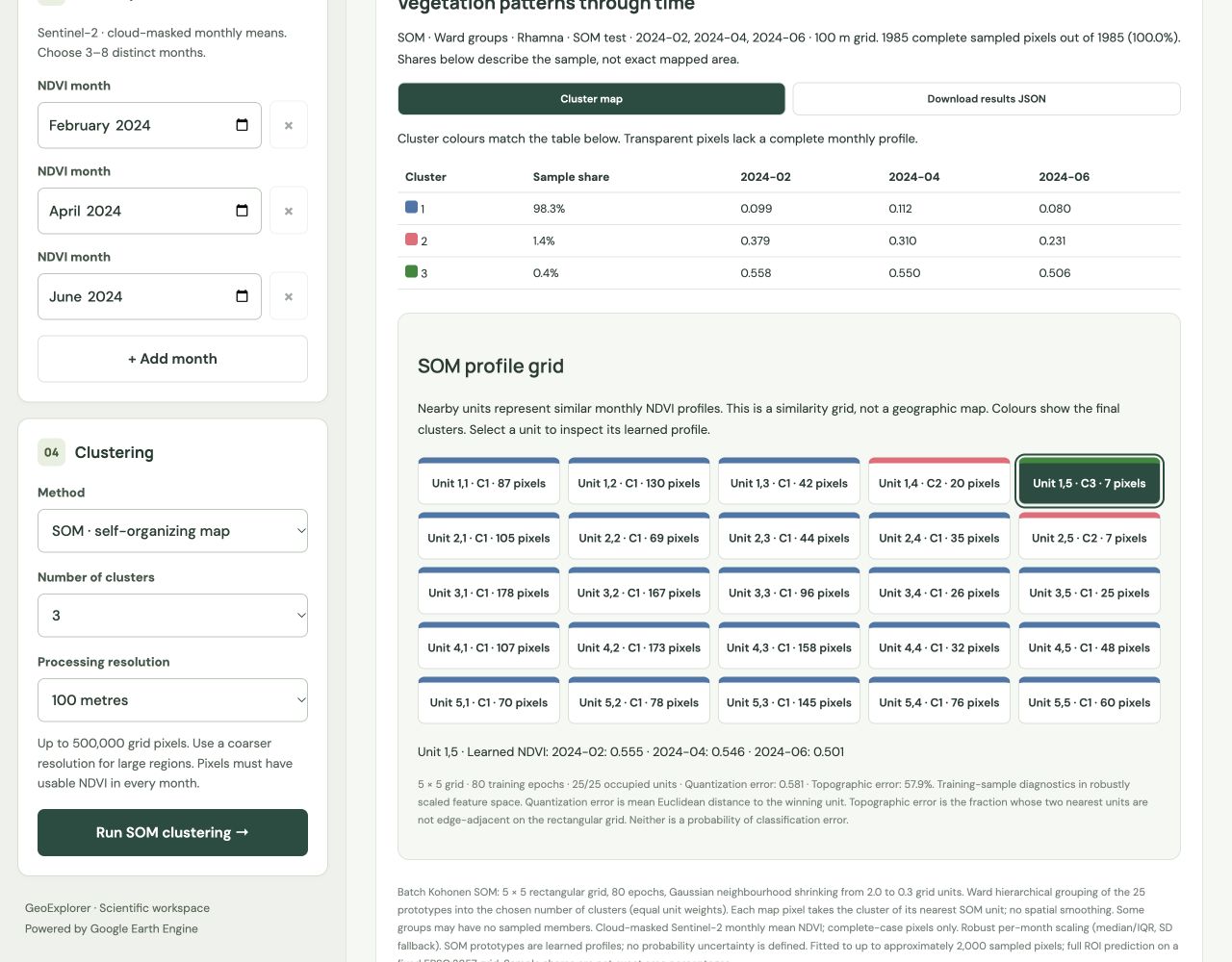This screenshot has width=1232, height=962.
Task: Click the Sample share column header
Action: tap(571, 177)
